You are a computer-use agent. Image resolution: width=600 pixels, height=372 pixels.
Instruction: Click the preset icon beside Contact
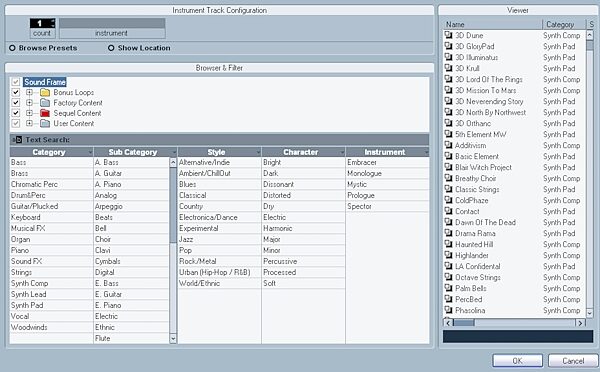(x=448, y=211)
